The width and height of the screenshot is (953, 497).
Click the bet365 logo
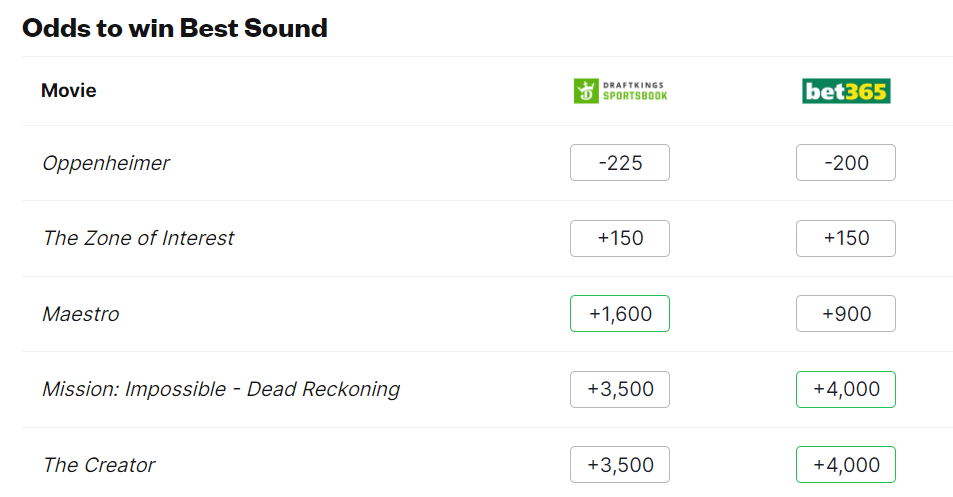click(x=846, y=91)
